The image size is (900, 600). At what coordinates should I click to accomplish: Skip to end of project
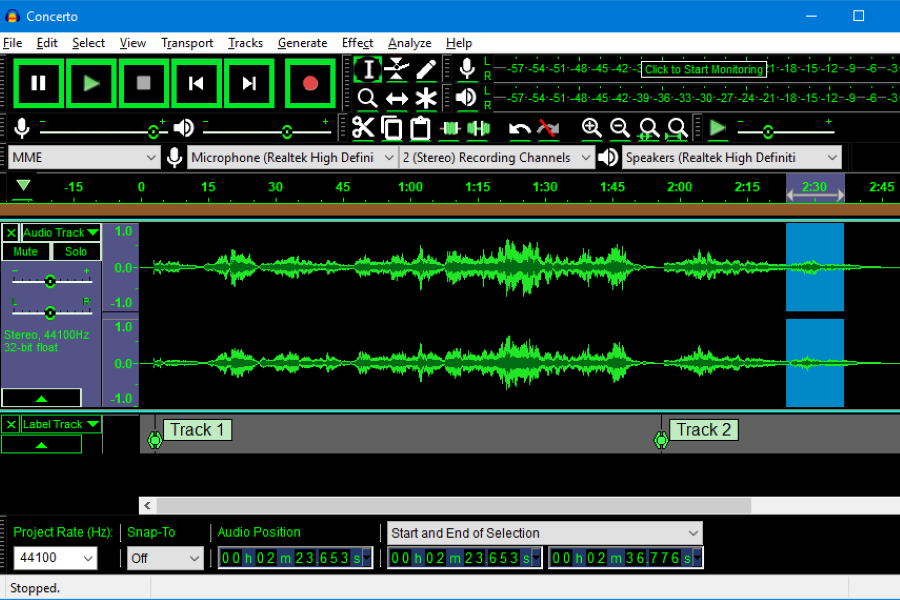click(249, 83)
